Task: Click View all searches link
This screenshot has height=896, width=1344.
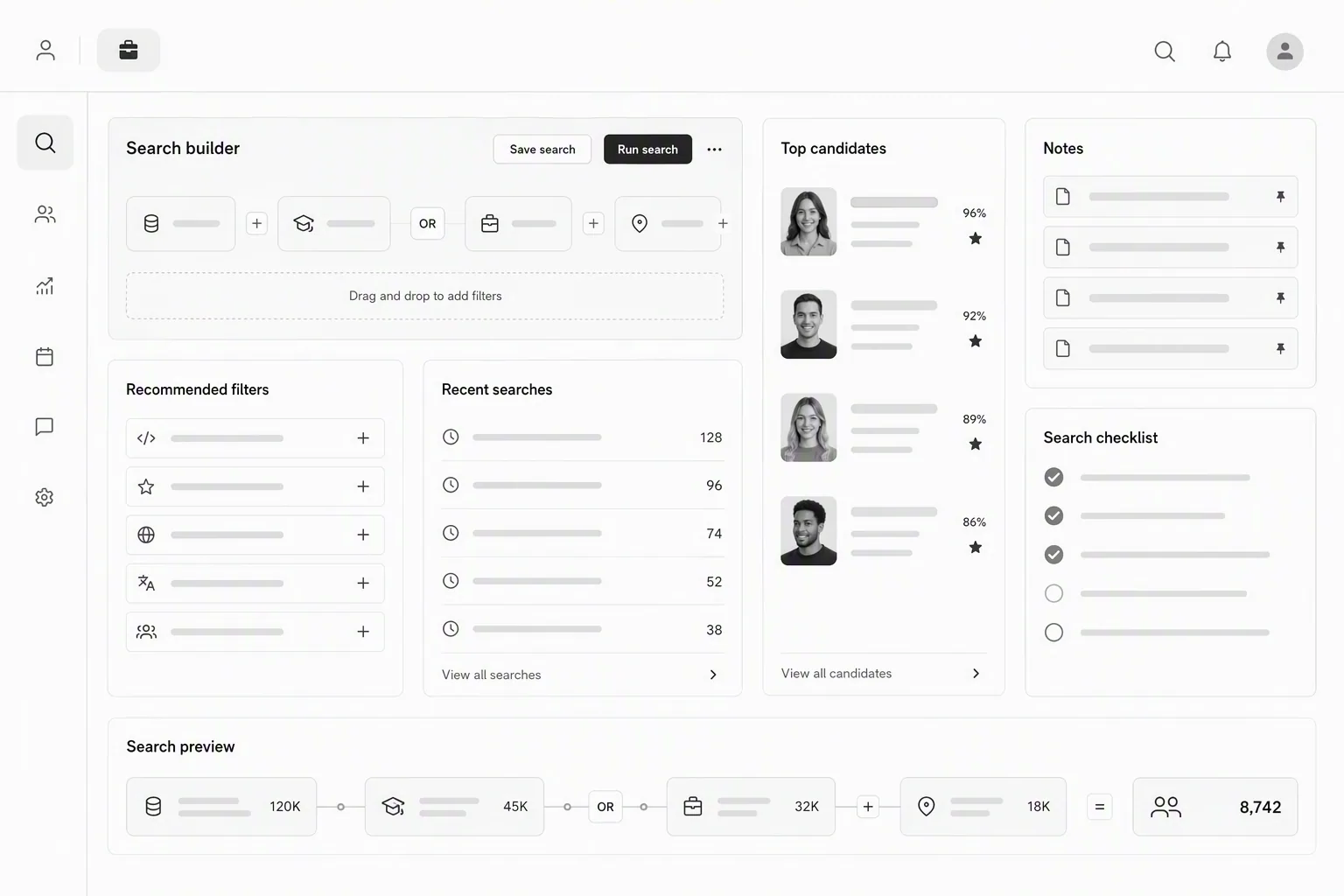Action: [491, 675]
